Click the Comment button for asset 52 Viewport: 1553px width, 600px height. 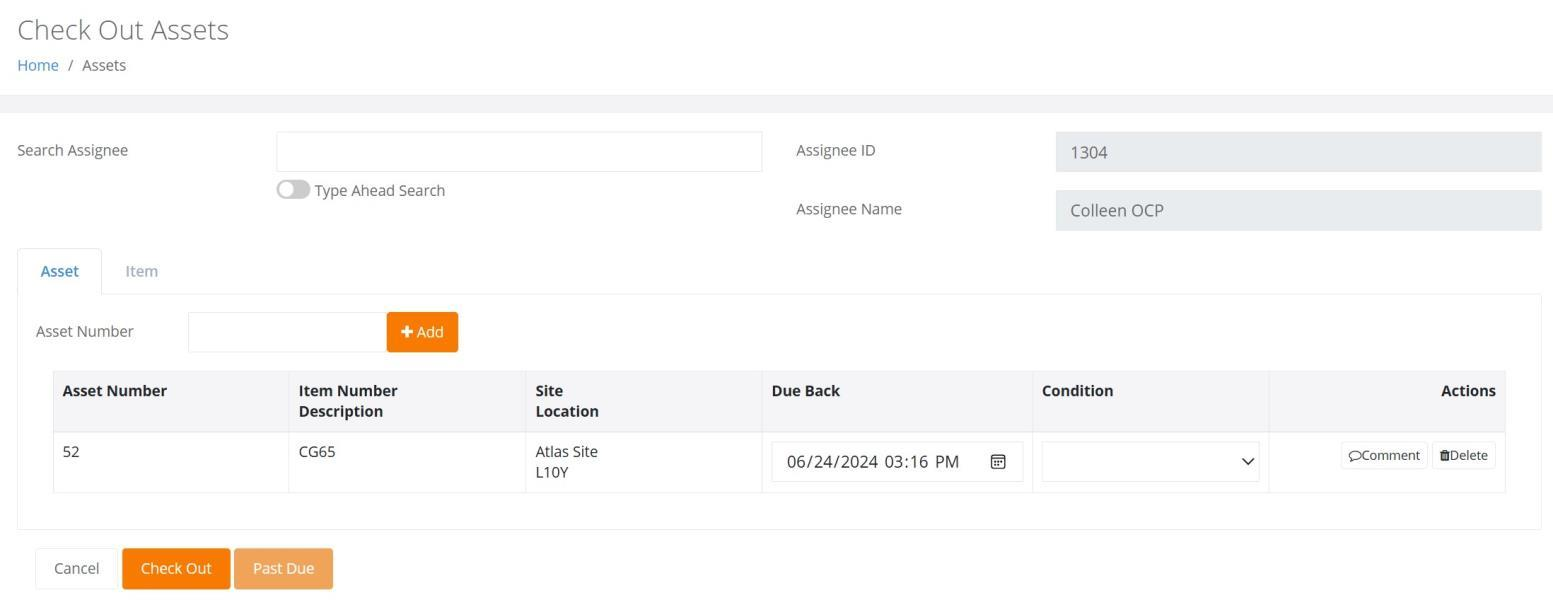pyautogui.click(x=1384, y=455)
